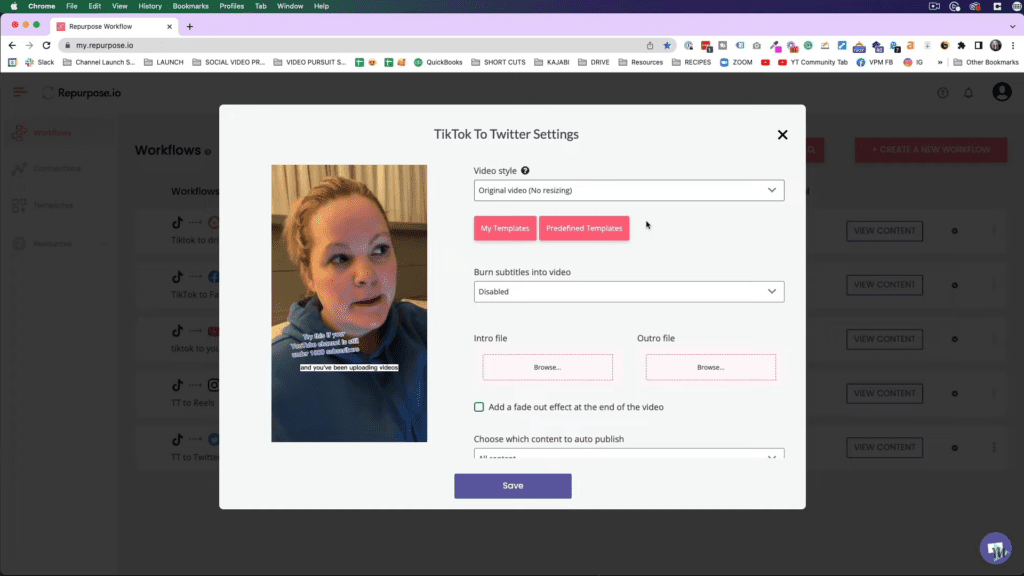The image size is (1024, 576).
Task: Open the YT Community Tab bookmark
Action: (x=812, y=62)
